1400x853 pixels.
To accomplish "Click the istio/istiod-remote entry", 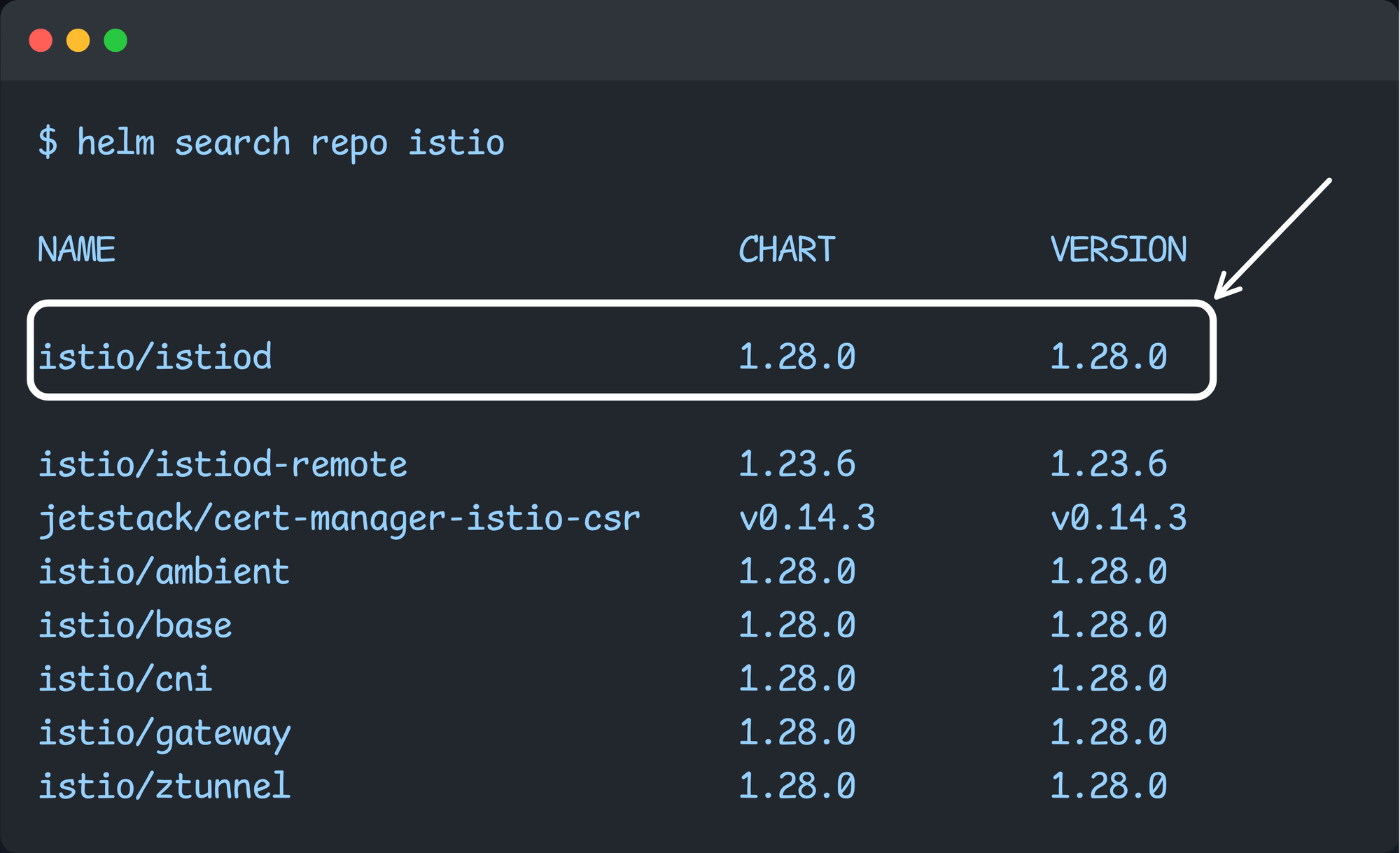I will [x=223, y=464].
